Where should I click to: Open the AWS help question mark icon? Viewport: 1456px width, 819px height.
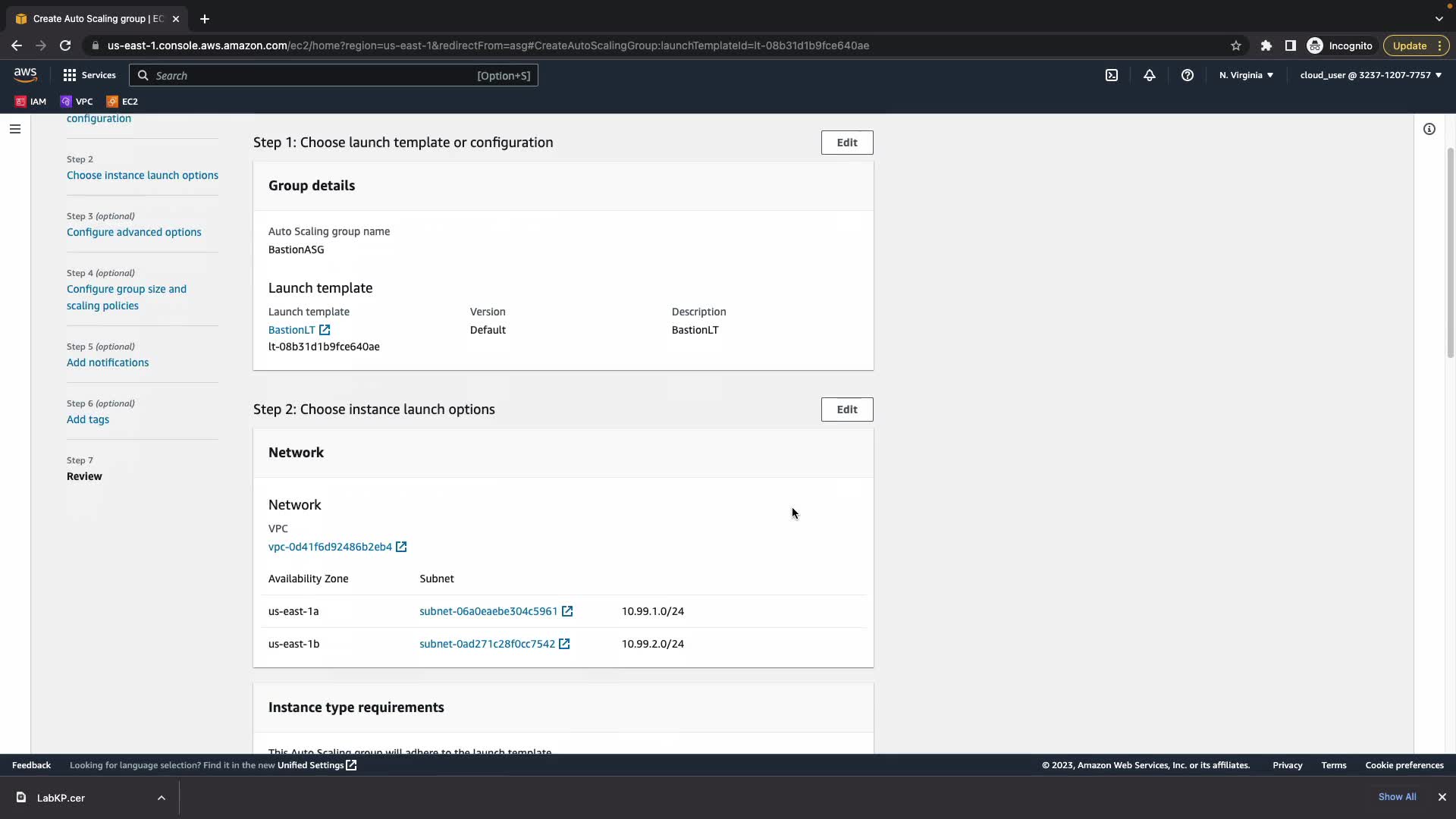1188,75
